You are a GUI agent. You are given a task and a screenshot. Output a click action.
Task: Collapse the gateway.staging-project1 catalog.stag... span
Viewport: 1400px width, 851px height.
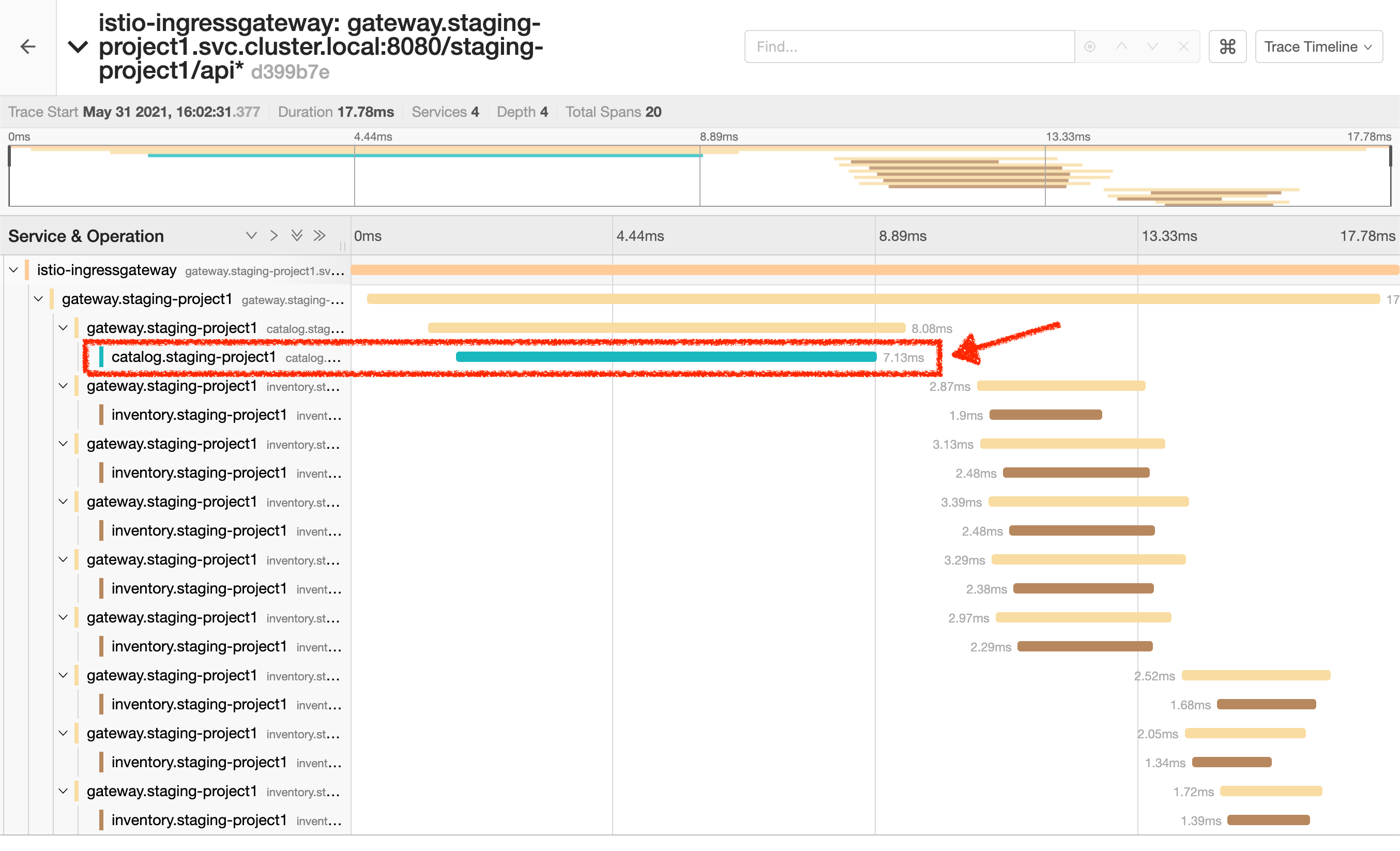coord(63,328)
